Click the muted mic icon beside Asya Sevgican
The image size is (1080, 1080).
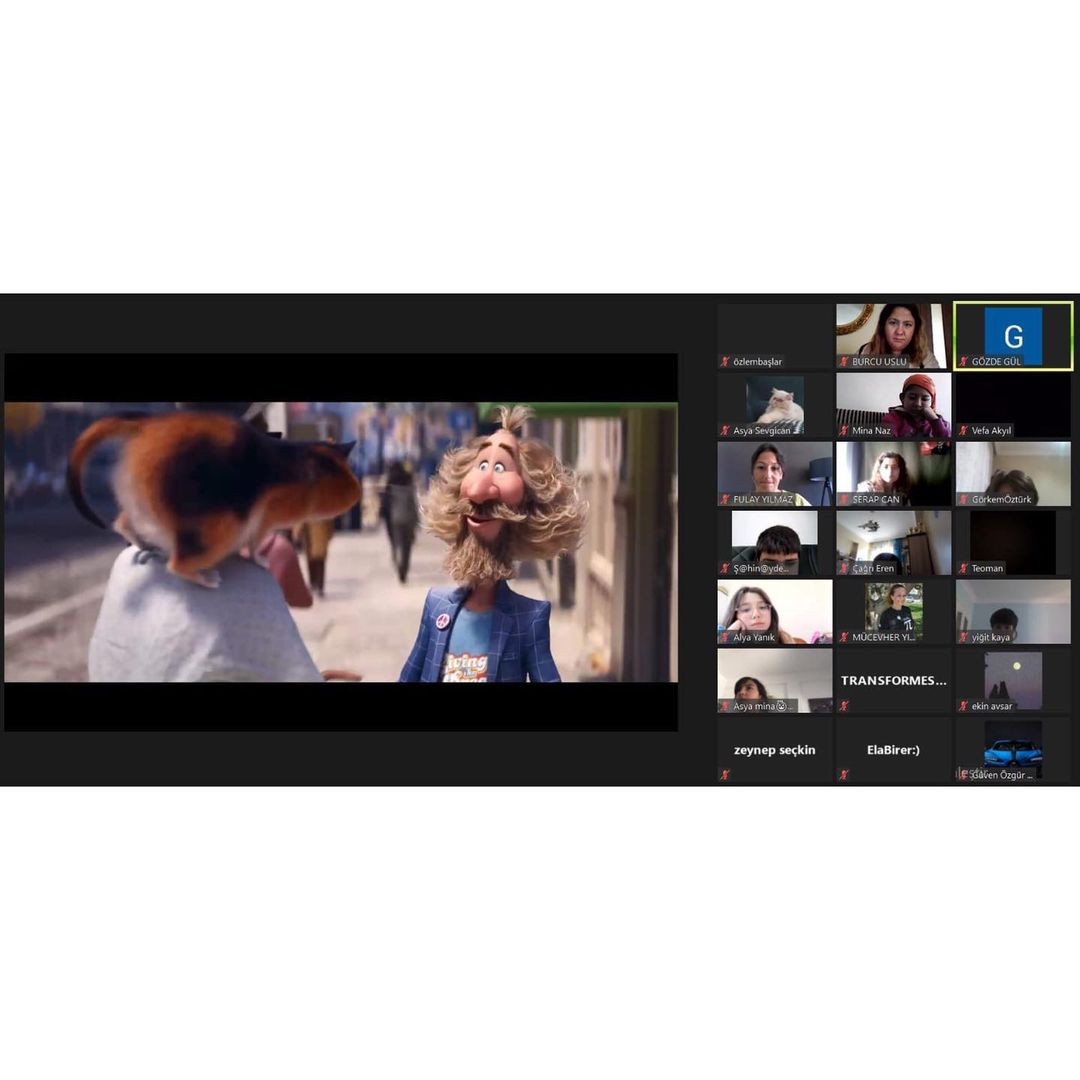725,430
